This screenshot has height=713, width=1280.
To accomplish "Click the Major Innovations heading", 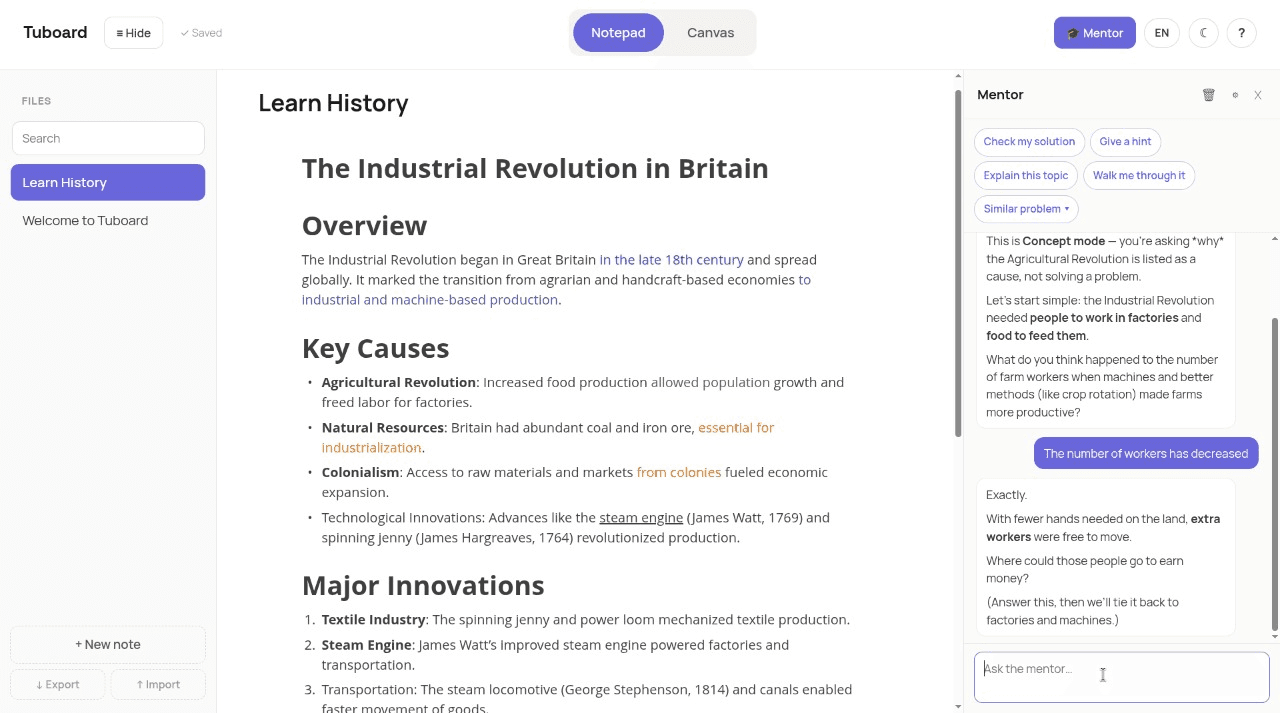I will tap(423, 585).
